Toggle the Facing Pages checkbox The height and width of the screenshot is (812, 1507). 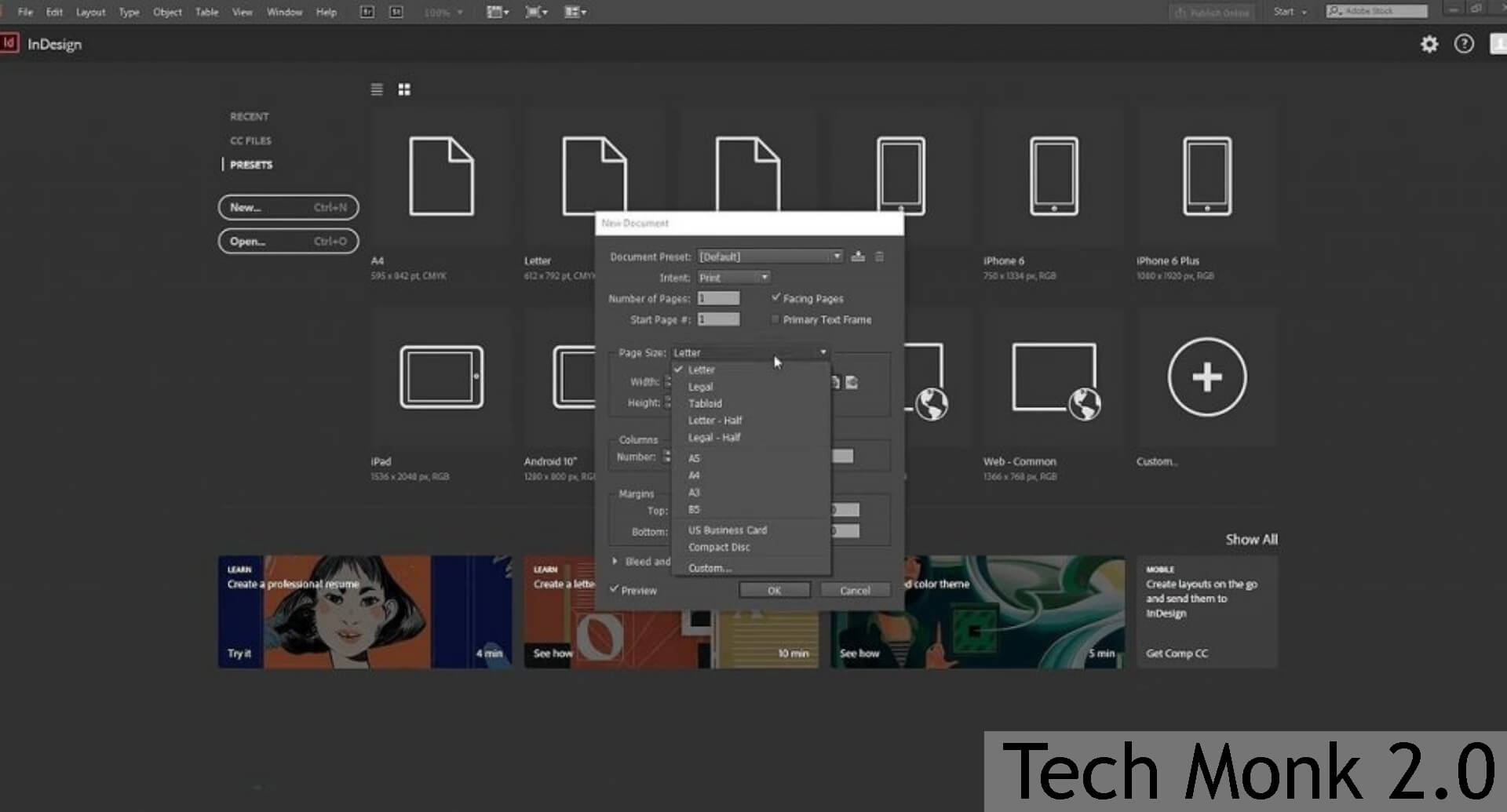tap(775, 298)
